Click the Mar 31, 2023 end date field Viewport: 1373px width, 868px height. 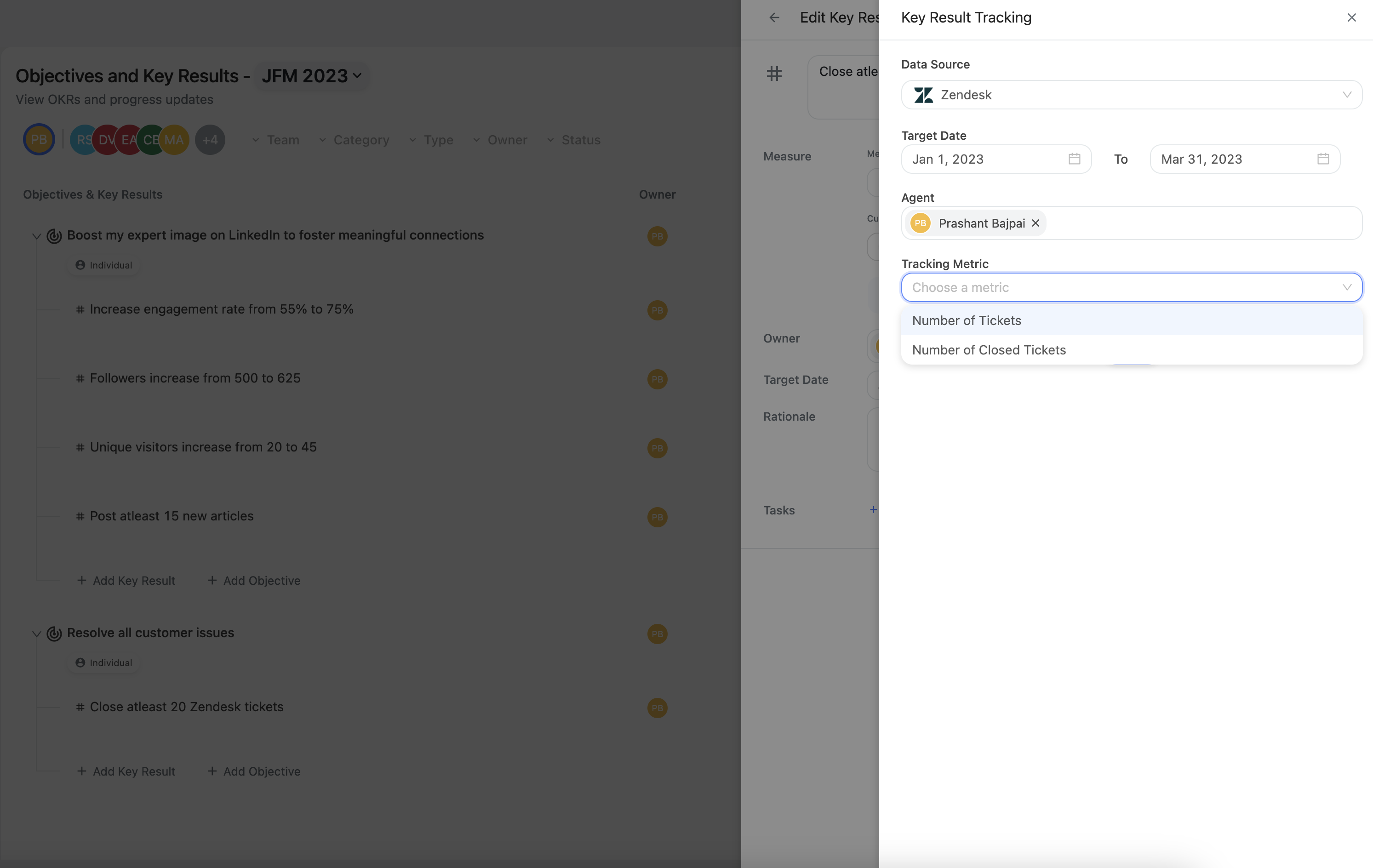1245,159
